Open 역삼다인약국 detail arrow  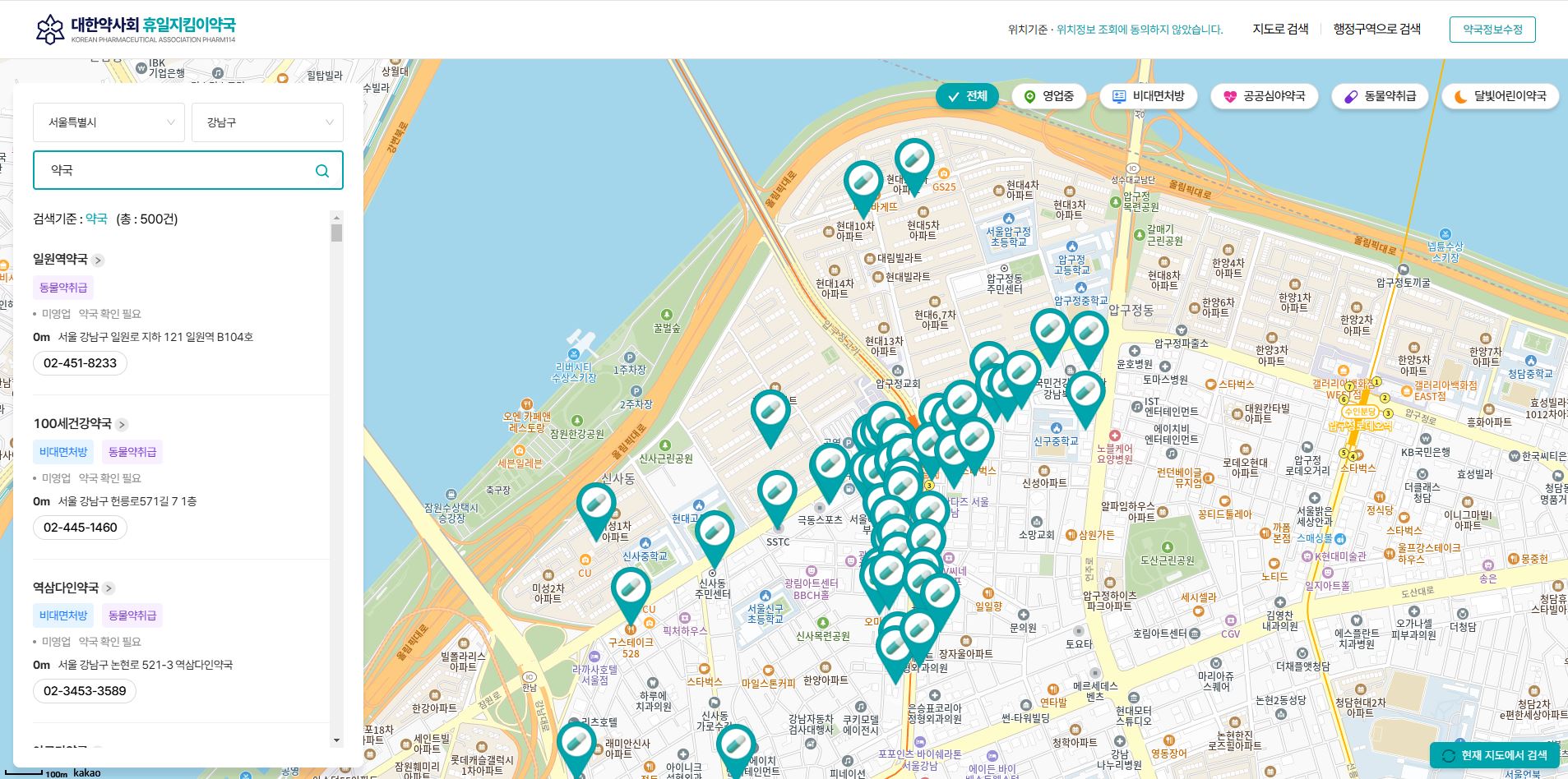click(x=109, y=588)
